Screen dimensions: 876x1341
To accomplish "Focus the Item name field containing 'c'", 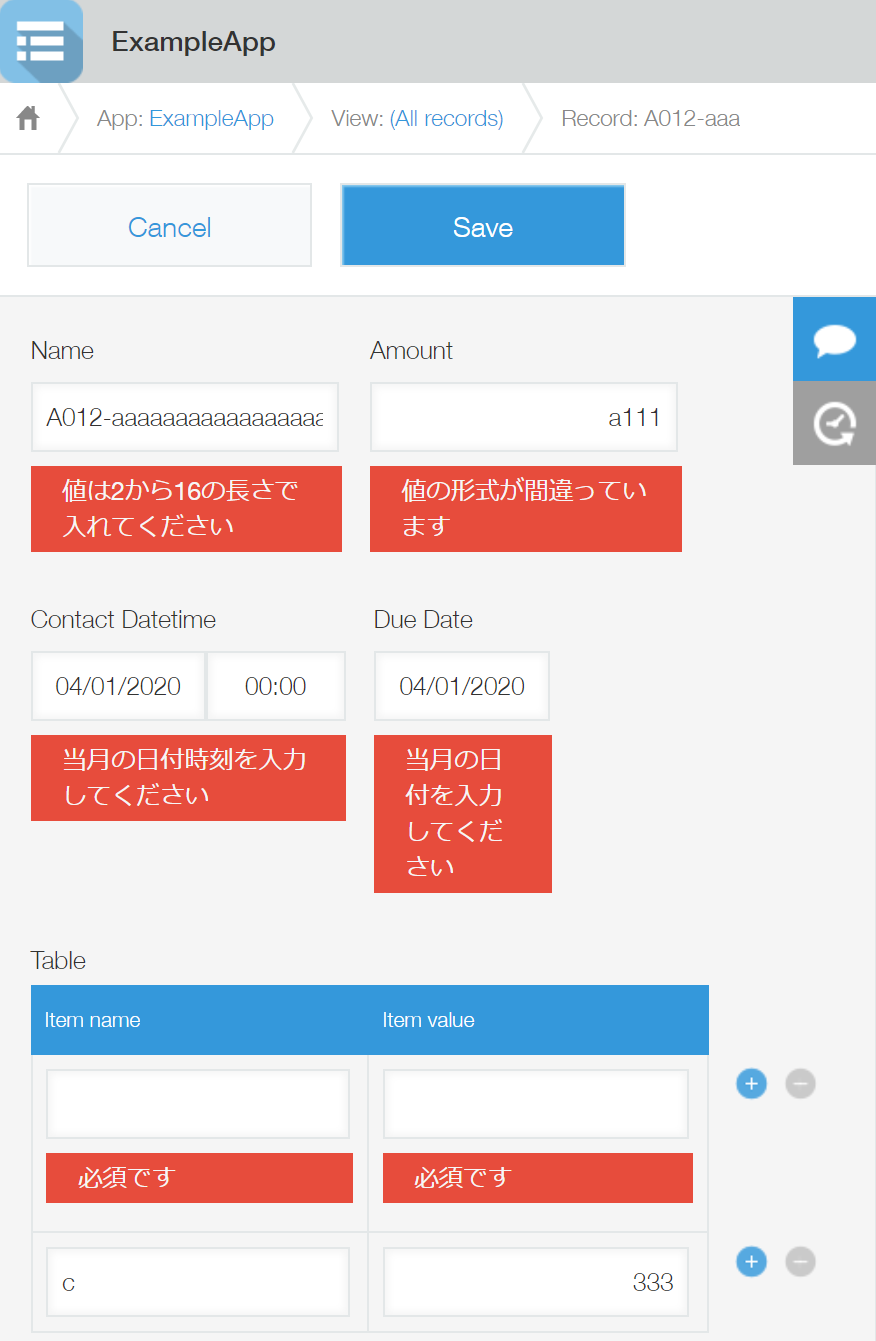I will pyautogui.click(x=197, y=1281).
